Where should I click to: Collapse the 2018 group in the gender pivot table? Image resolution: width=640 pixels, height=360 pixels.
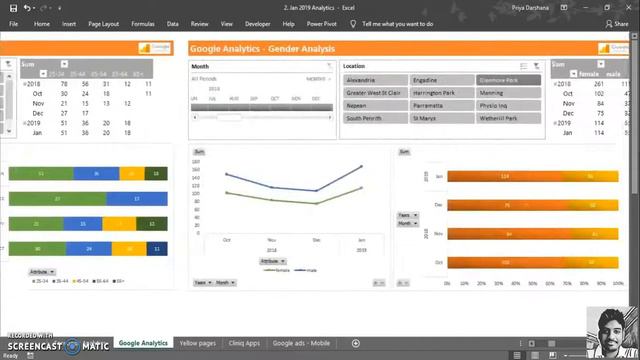click(555, 84)
